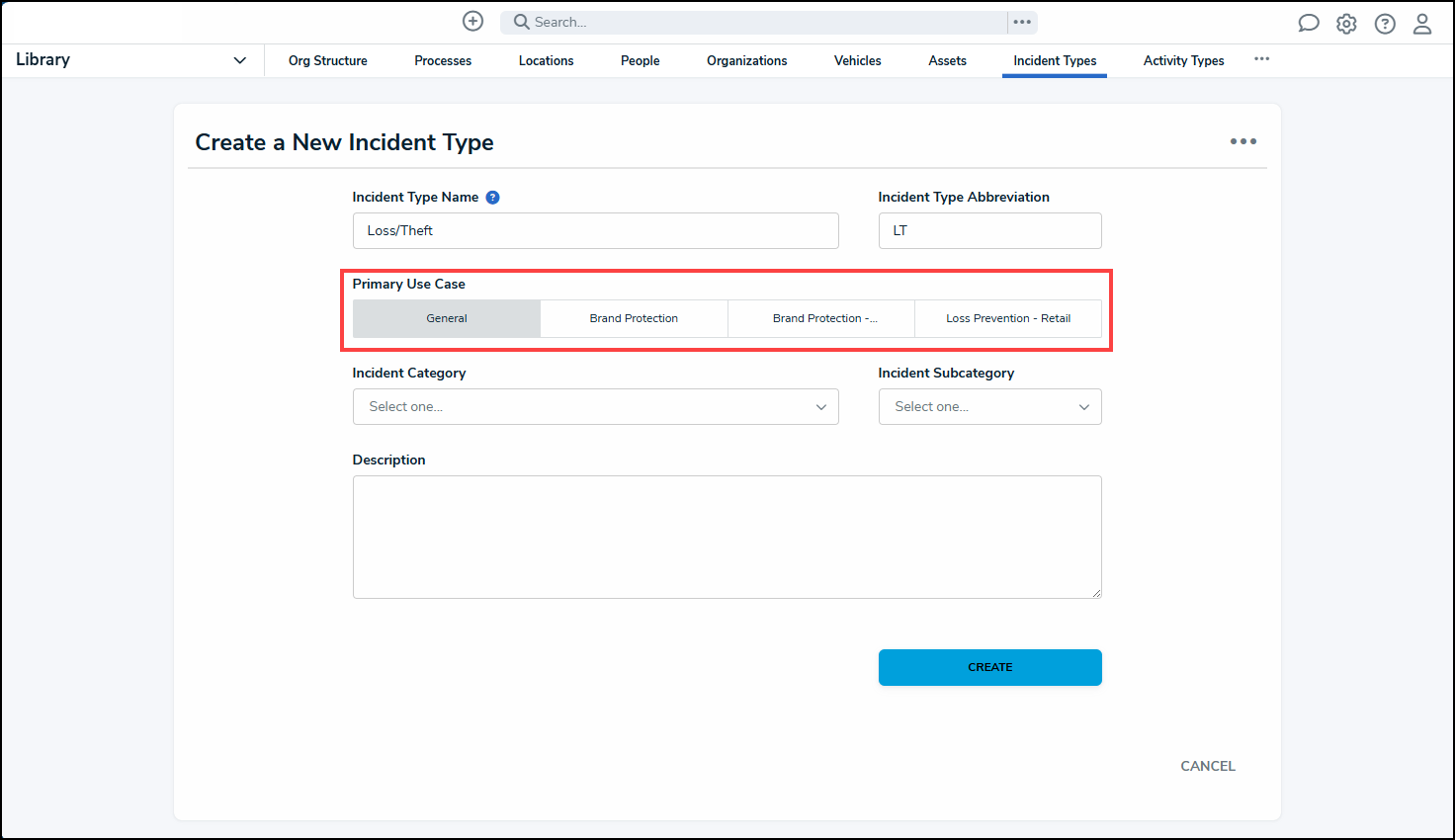This screenshot has width=1455, height=840.
Task: Switch to the Org Structure tab
Action: tap(327, 60)
